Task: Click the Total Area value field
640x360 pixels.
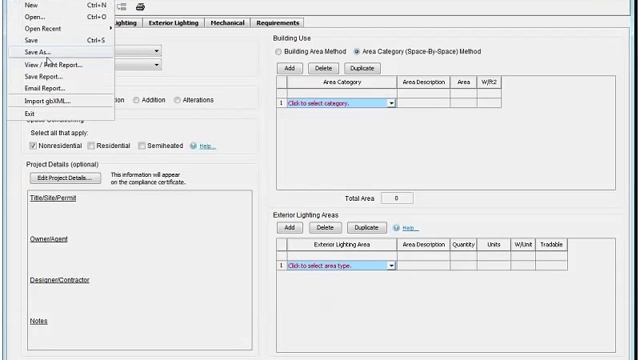Action: point(397,198)
